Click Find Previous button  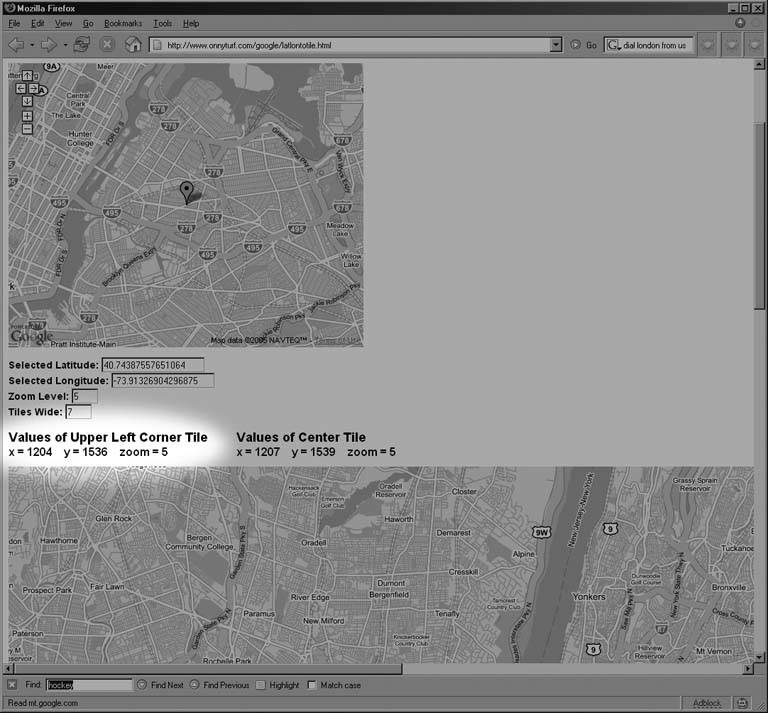click(219, 685)
